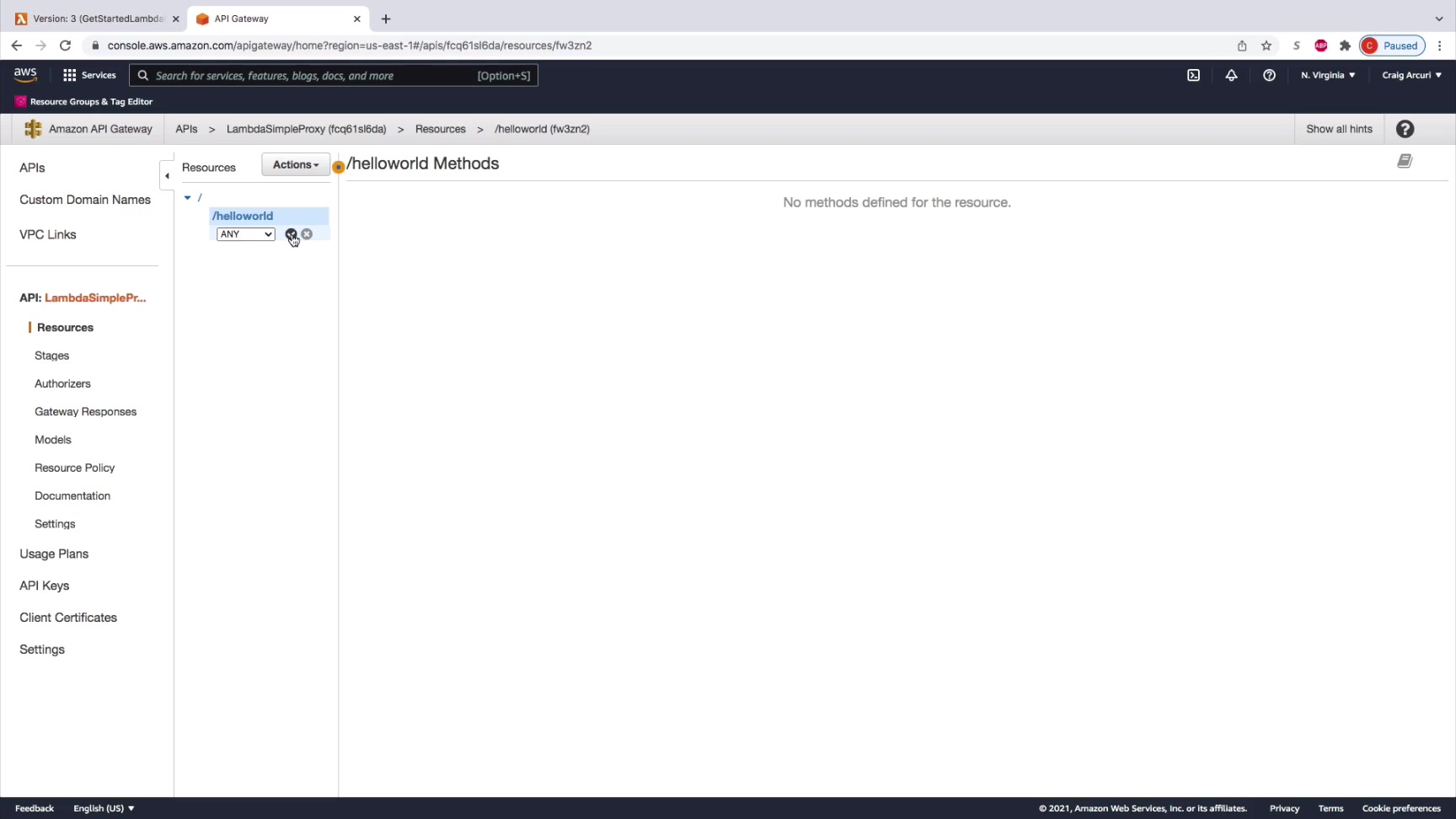Open the AWS support help icon
The image size is (1456, 819).
(1269, 75)
